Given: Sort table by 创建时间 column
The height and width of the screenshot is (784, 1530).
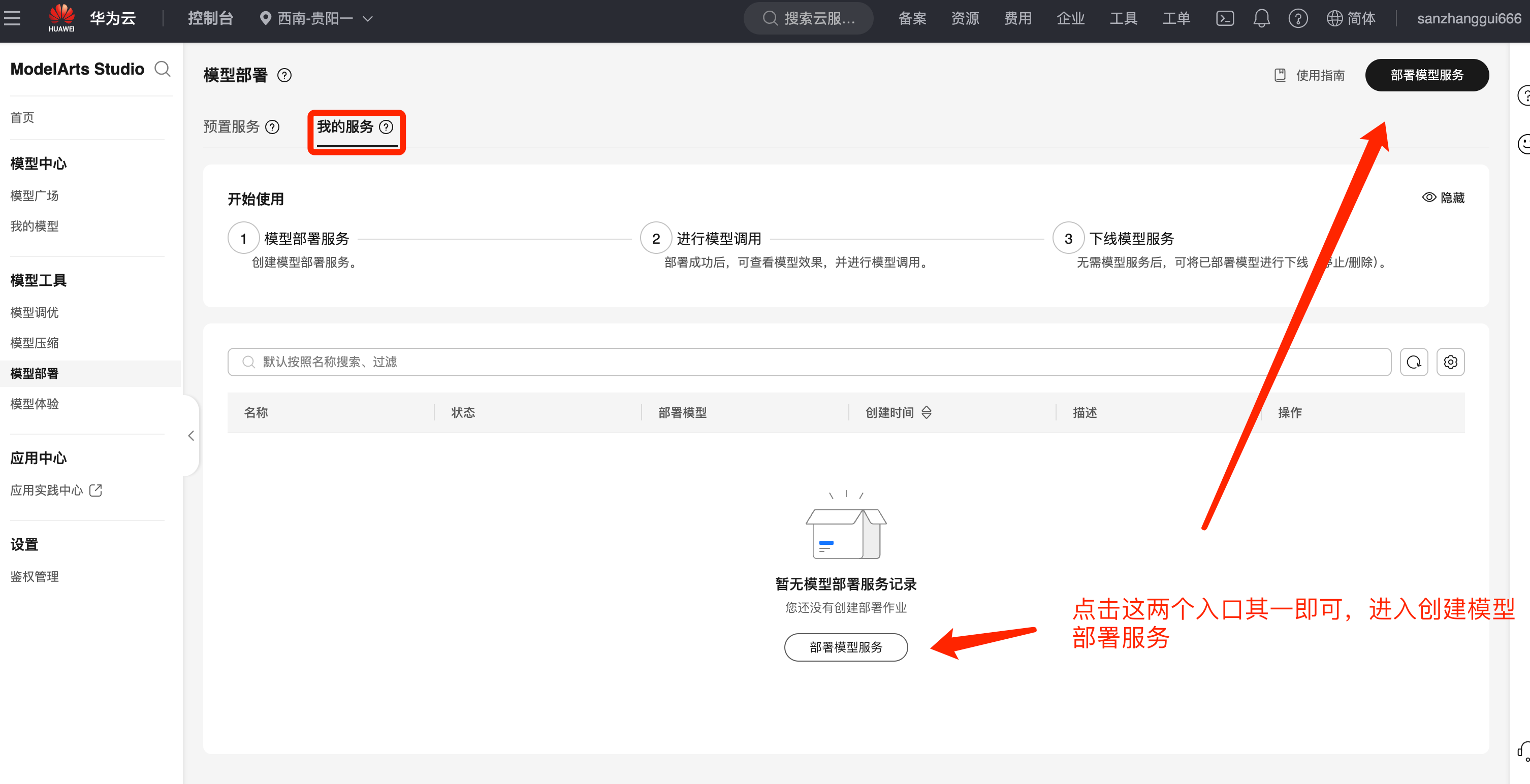Looking at the screenshot, I should [927, 412].
